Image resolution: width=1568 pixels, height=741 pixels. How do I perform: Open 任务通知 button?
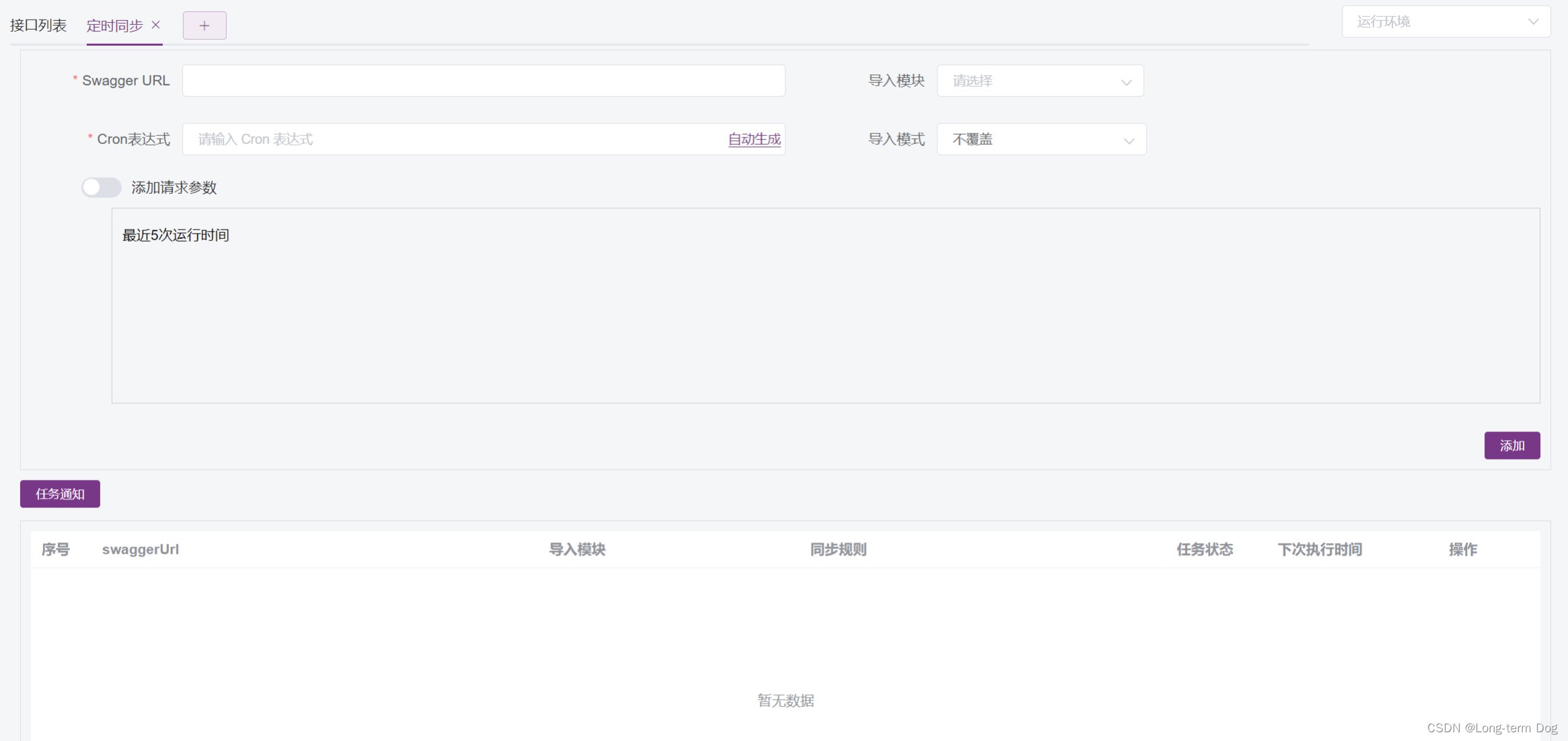[60, 494]
